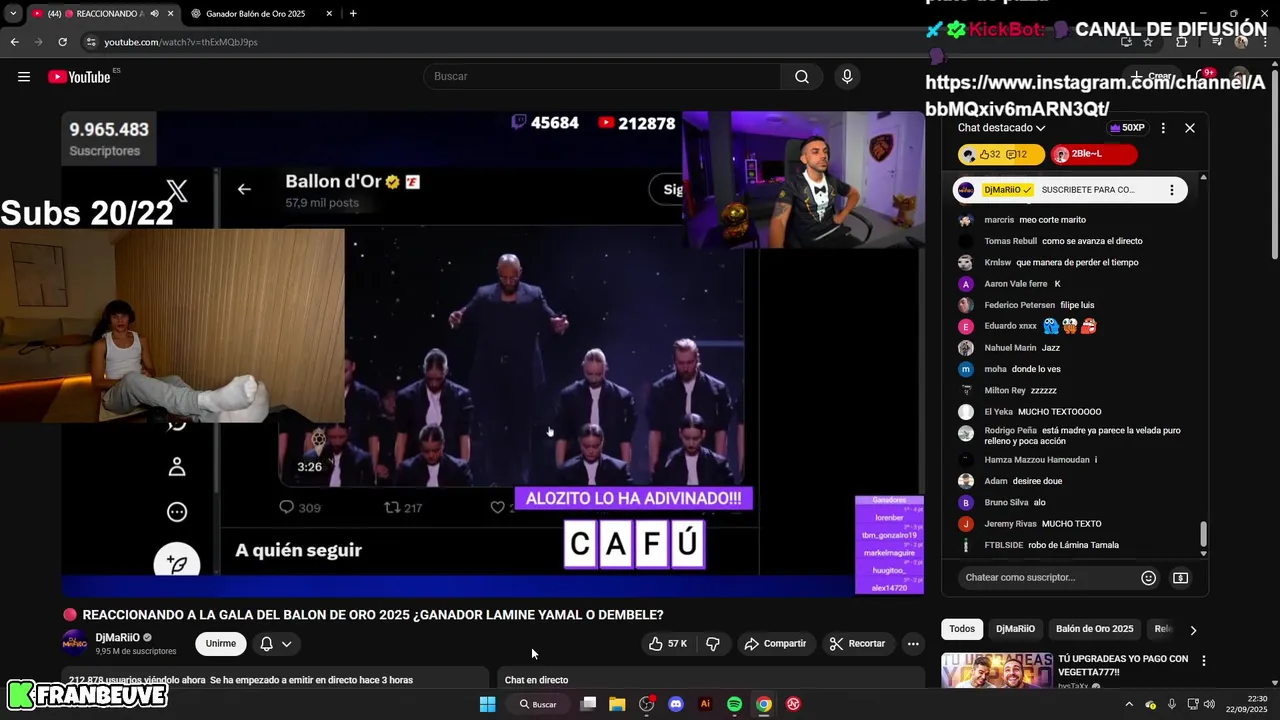
Task: Open the YouTube guide hamburger menu
Action: 24,77
